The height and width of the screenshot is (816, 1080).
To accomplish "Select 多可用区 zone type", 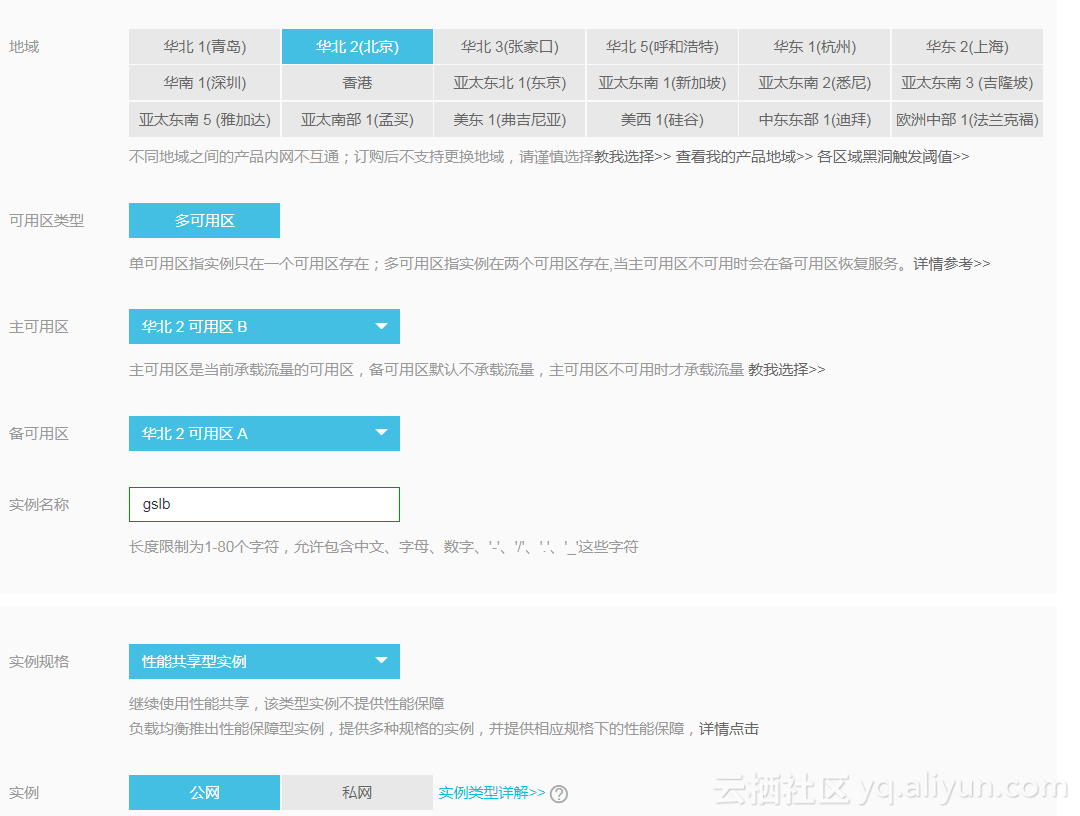I will [x=205, y=220].
